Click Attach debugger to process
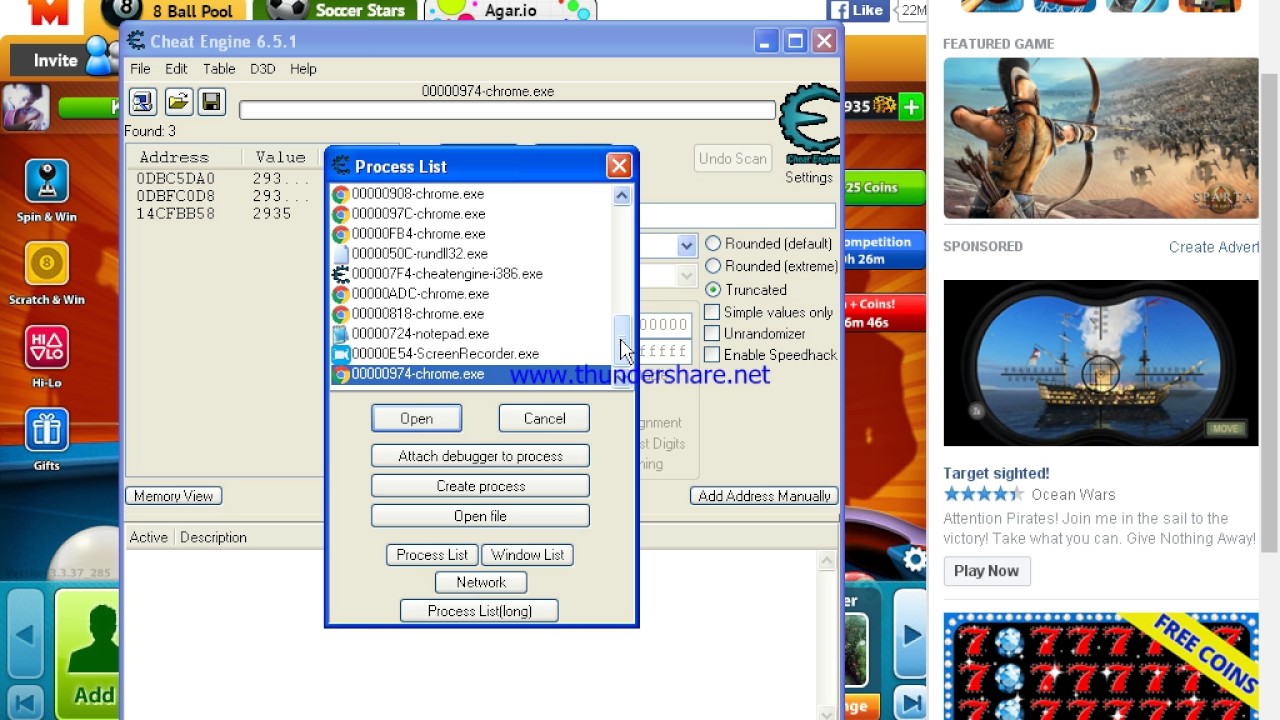Screen dimensions: 1280x720 coord(480,456)
